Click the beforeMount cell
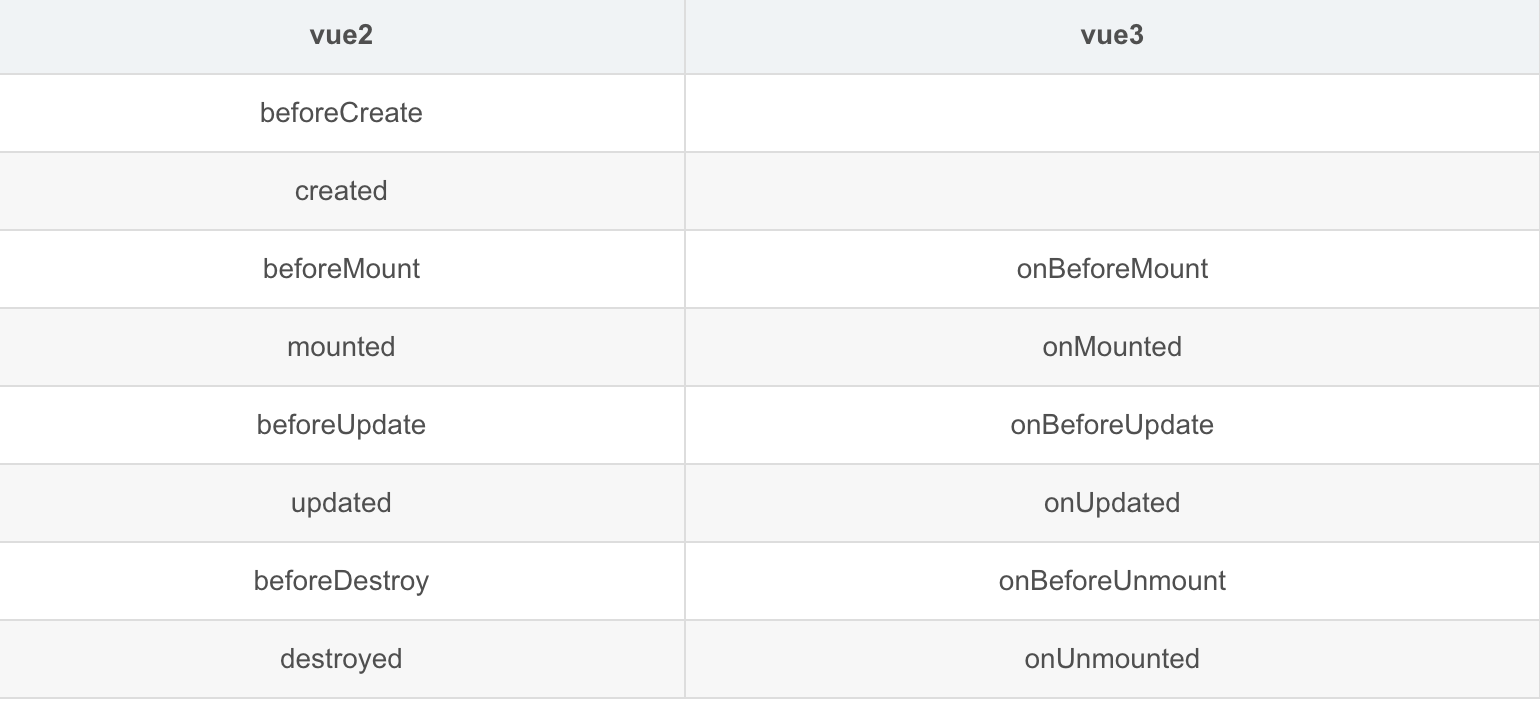 click(341, 269)
